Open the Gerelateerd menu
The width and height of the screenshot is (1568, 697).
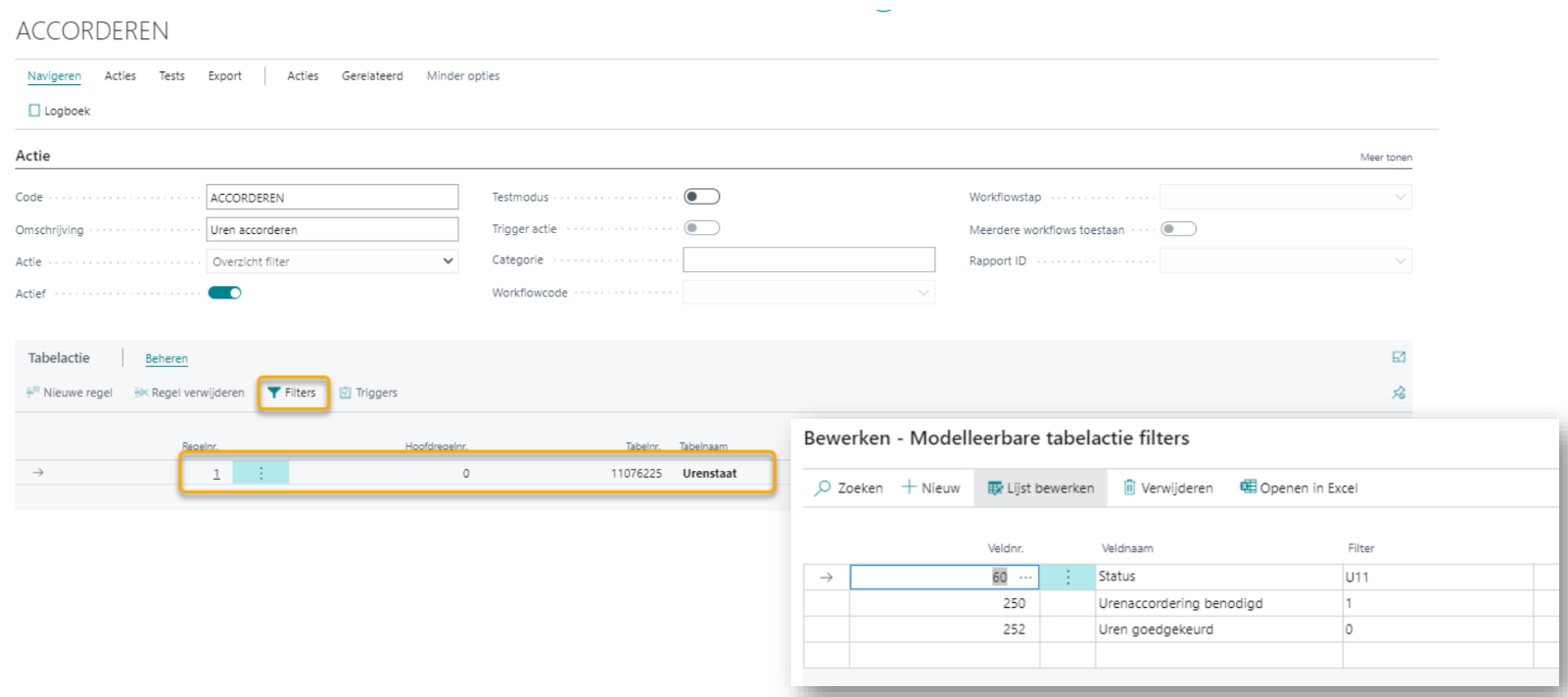(x=372, y=75)
